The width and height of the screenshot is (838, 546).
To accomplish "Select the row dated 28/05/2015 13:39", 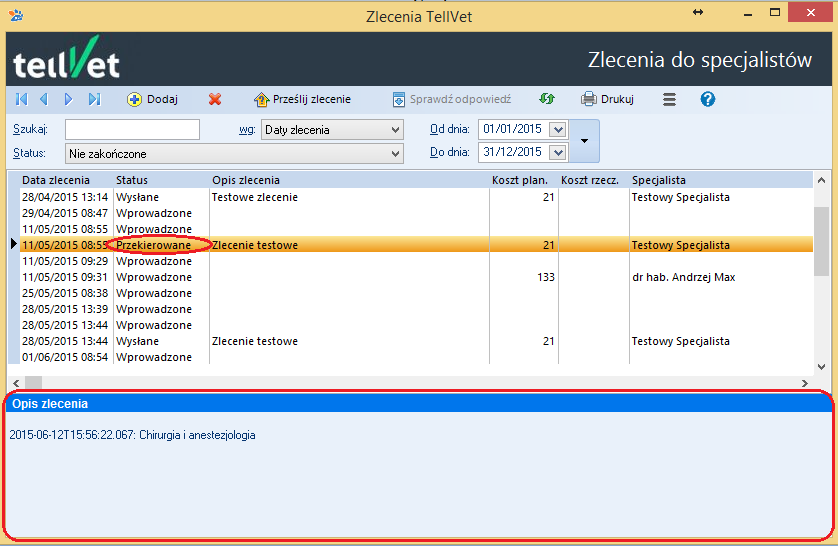I will click(x=416, y=309).
